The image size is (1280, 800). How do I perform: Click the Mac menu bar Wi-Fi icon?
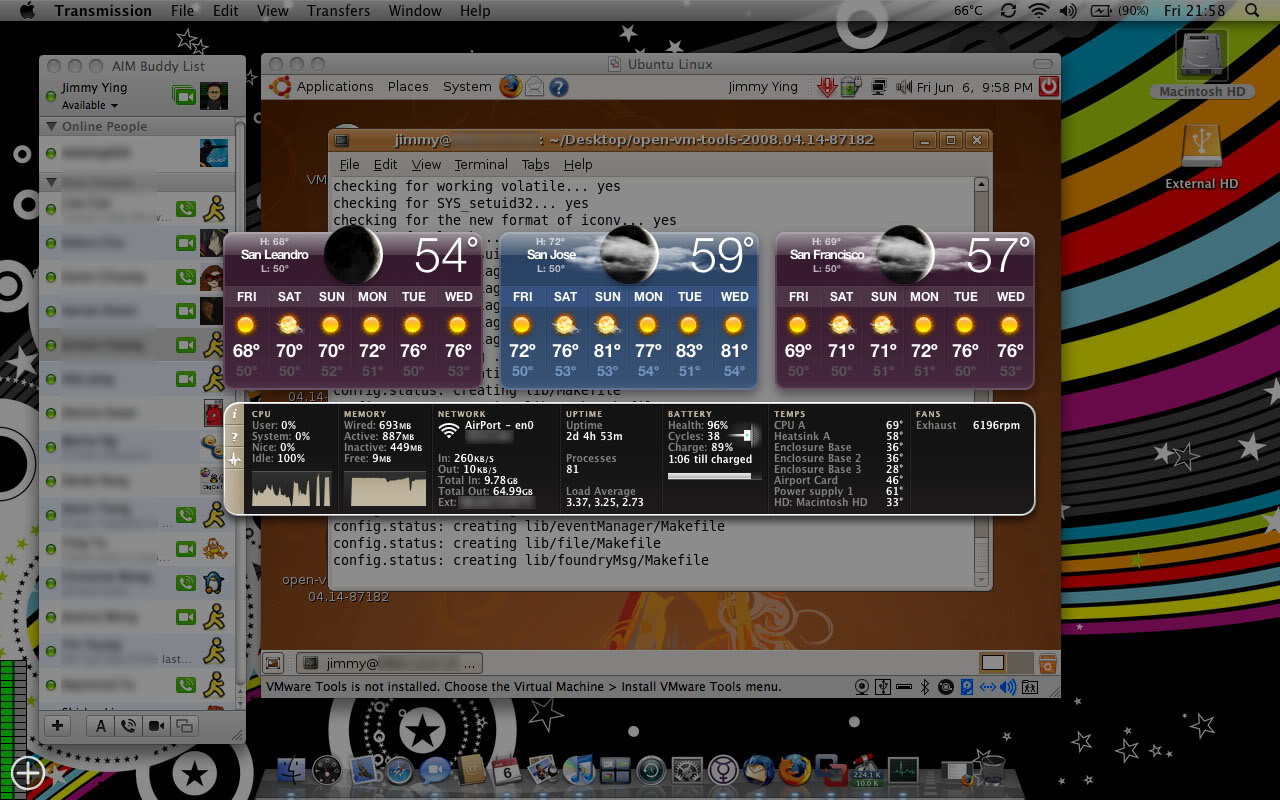(x=1038, y=11)
